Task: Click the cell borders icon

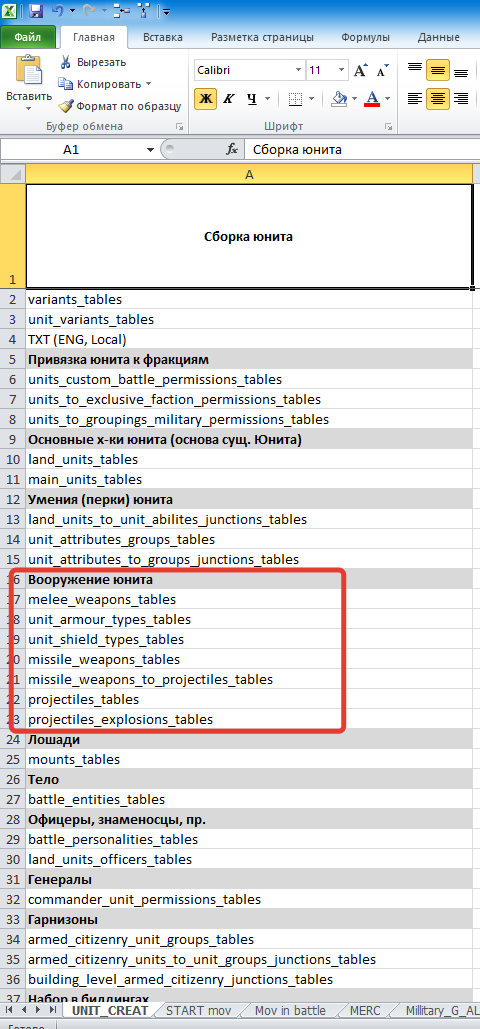Action: tap(295, 99)
